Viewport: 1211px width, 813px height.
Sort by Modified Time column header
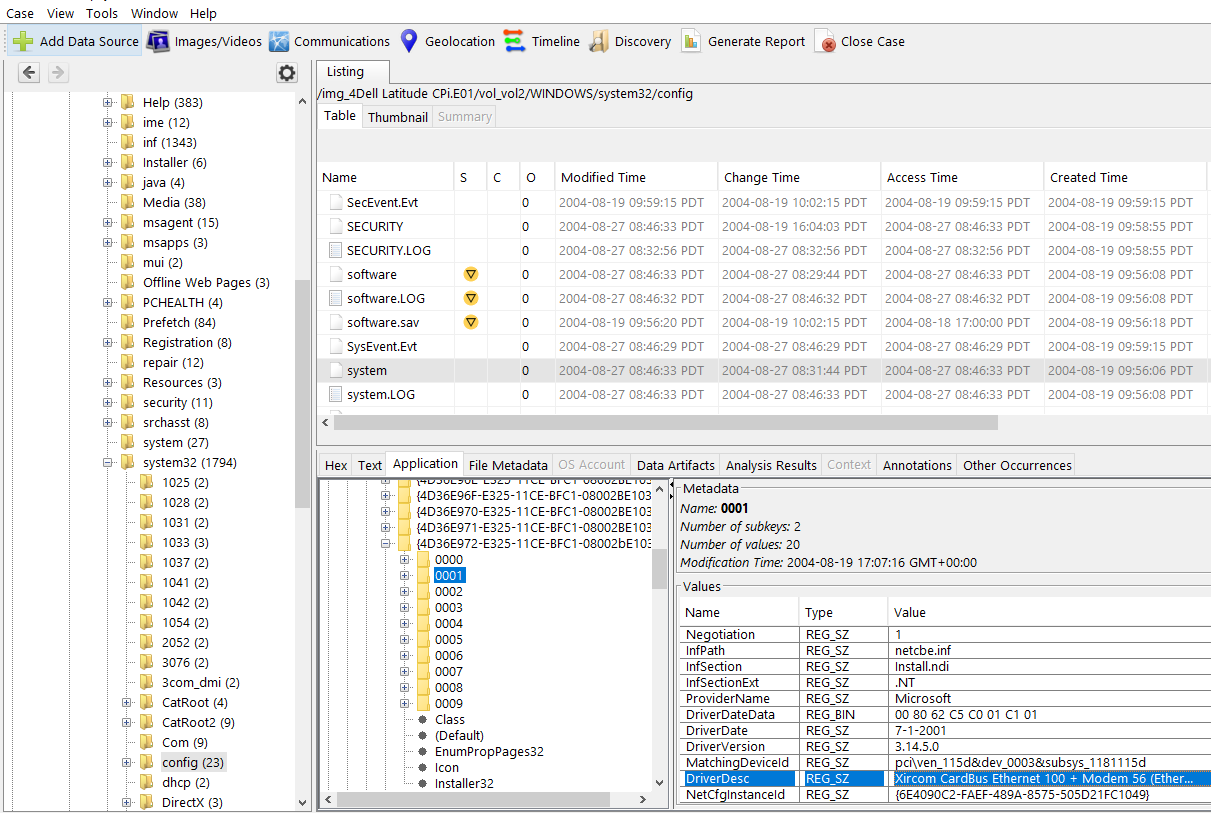coord(603,177)
